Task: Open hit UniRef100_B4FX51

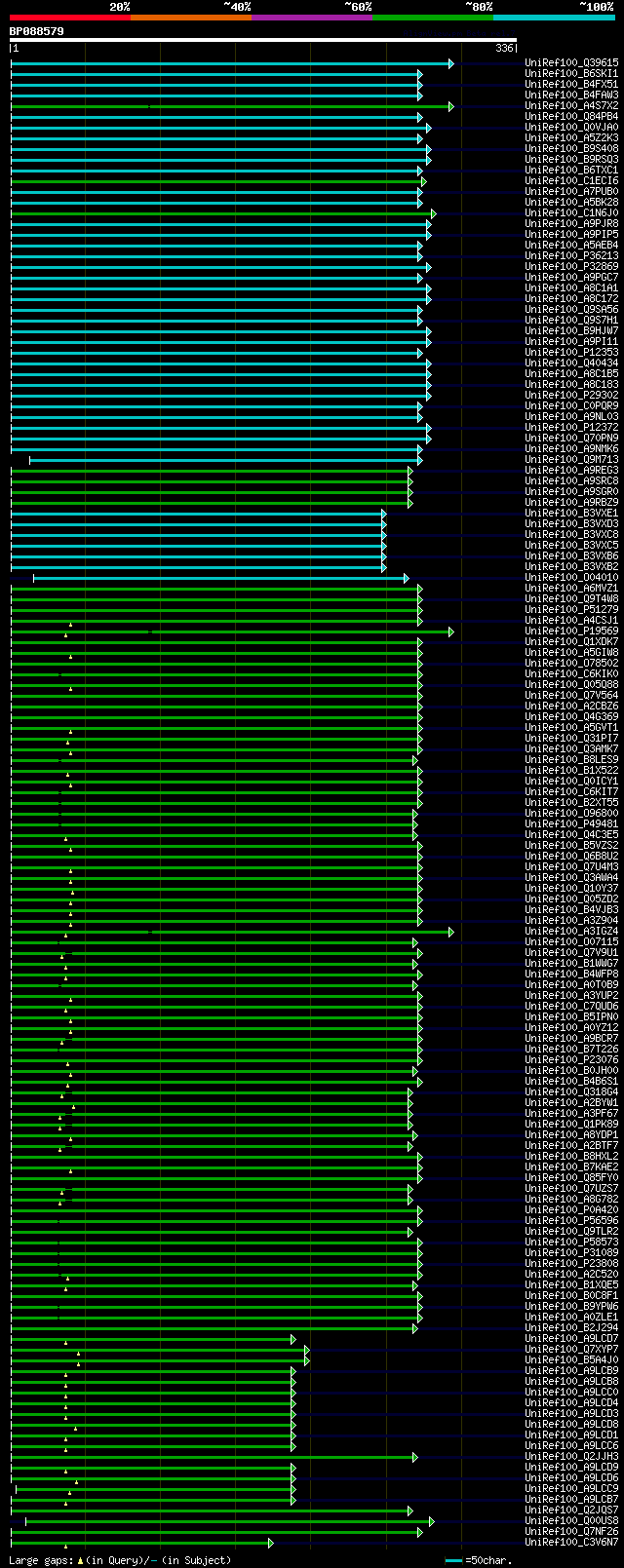Action: tap(571, 84)
